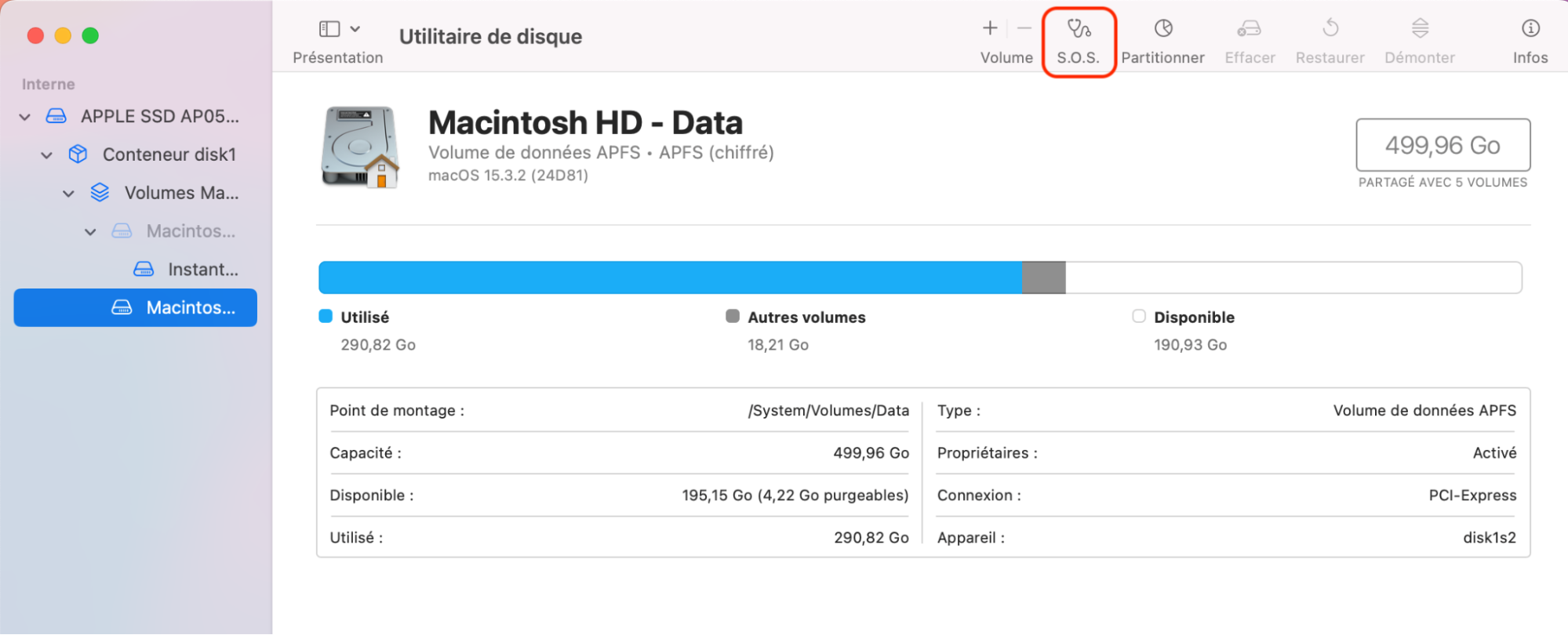
Task: Click the Présentation toolbar label
Action: click(338, 58)
